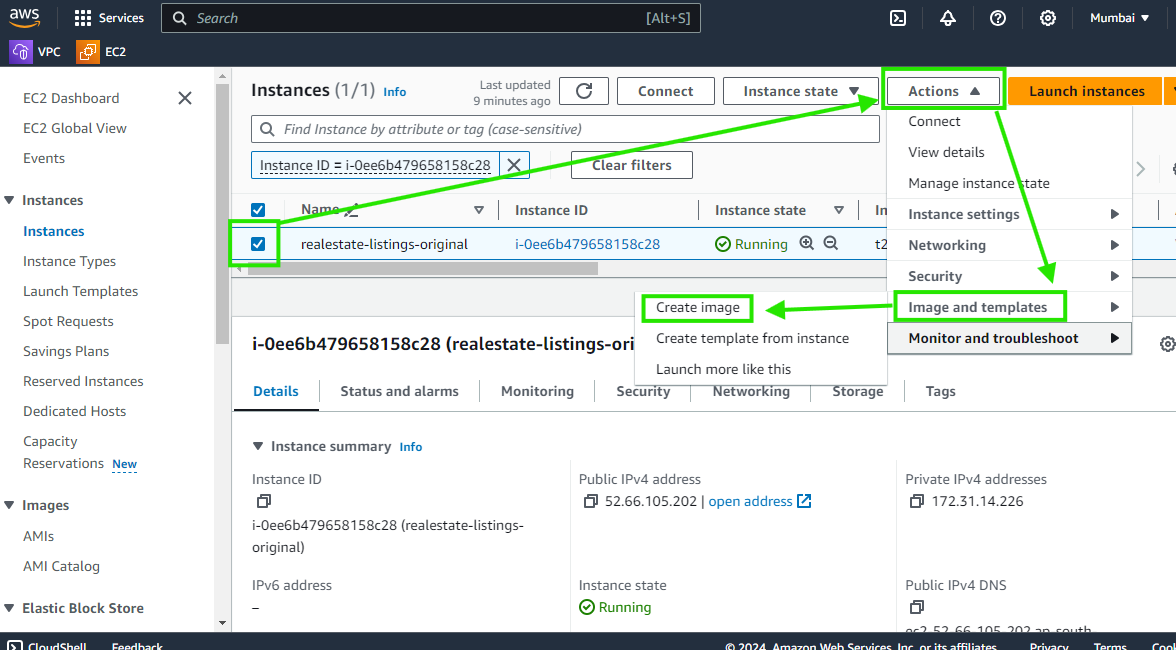
Task: Copy the public IPv4 address
Action: click(x=591, y=501)
